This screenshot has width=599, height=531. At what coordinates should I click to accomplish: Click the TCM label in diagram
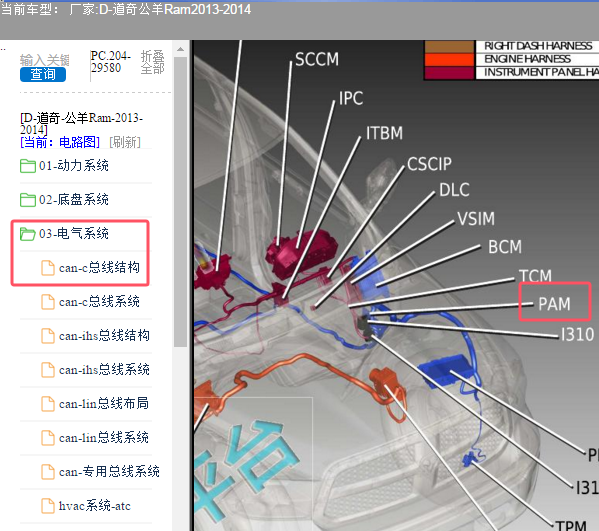(x=535, y=275)
